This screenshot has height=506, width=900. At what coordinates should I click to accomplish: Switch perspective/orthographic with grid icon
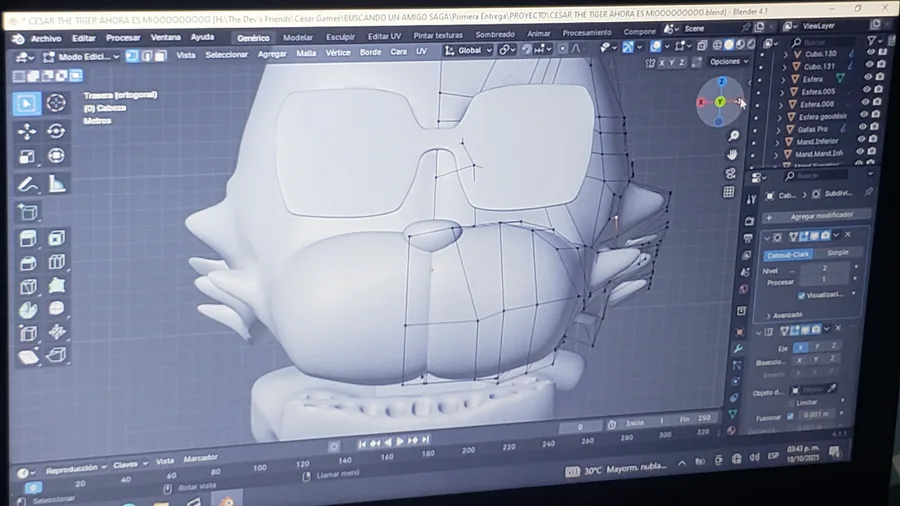(728, 192)
